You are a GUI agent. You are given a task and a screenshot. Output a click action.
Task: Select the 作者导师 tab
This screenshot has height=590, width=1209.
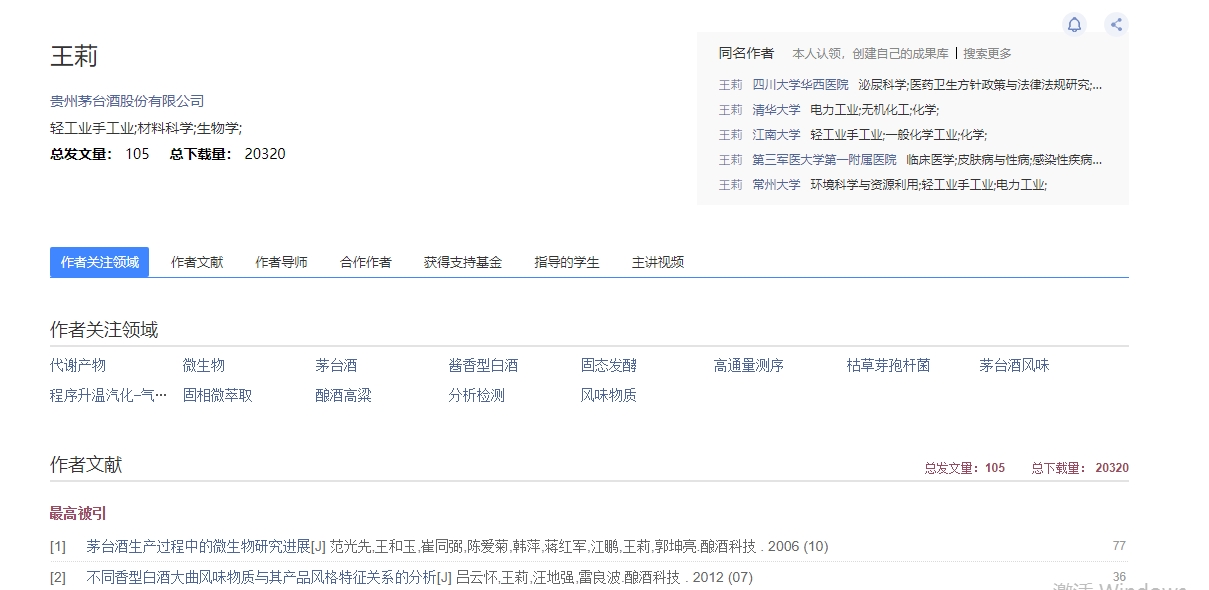281,262
